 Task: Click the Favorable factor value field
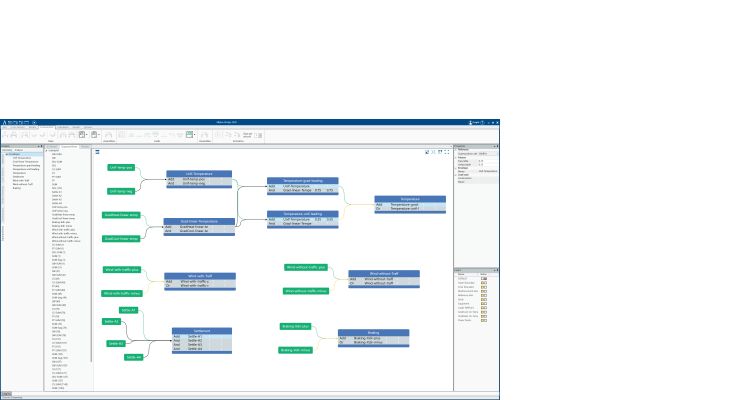pos(488,161)
